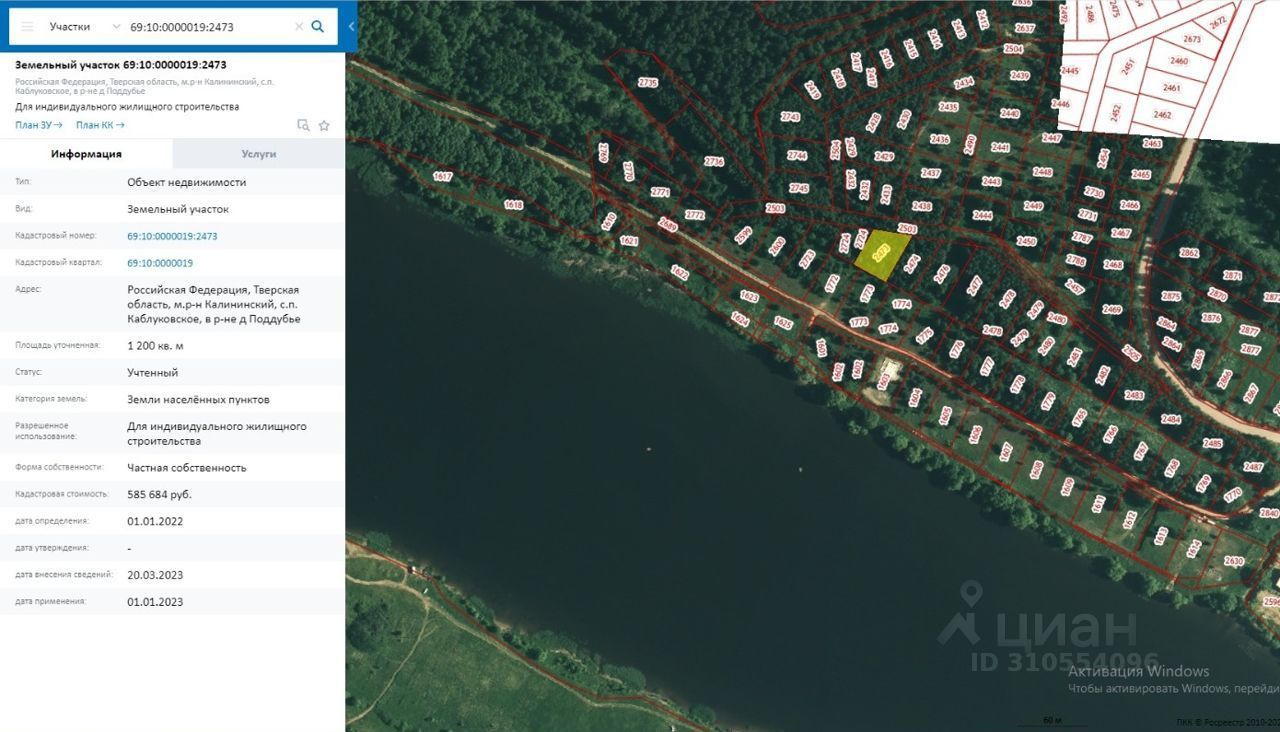Screen dimensions: 1280x732
Task: Select parcel 2736 on the map
Action: click(x=713, y=161)
